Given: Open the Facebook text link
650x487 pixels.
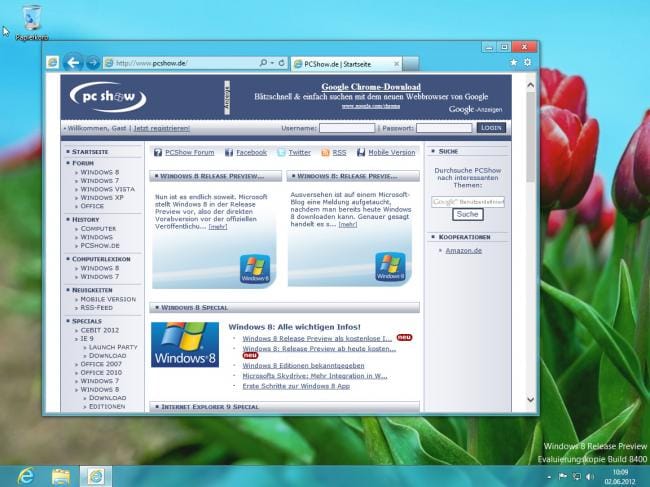Looking at the screenshot, I should (251, 153).
